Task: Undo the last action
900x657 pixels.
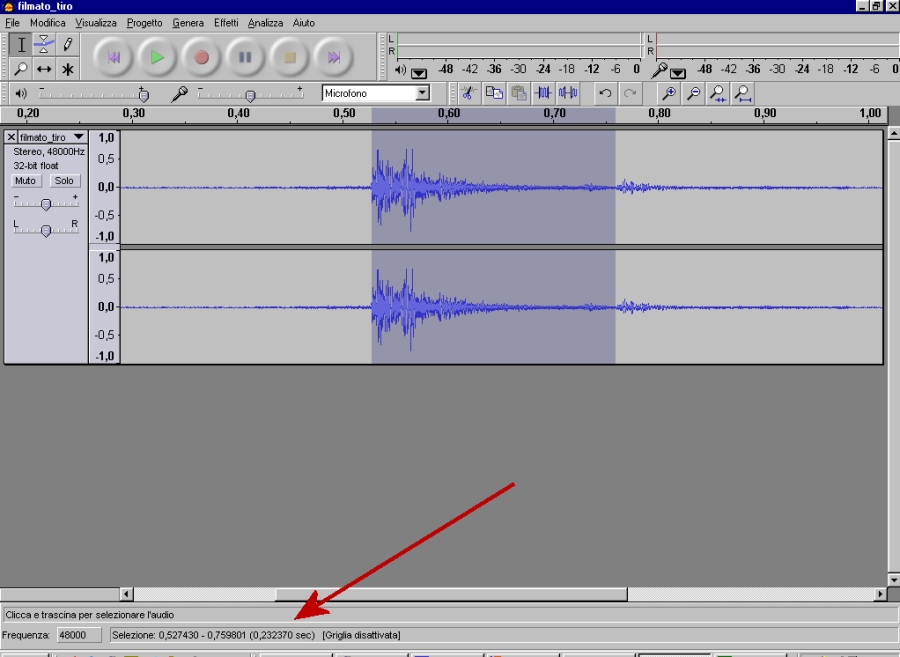Action: coord(605,93)
